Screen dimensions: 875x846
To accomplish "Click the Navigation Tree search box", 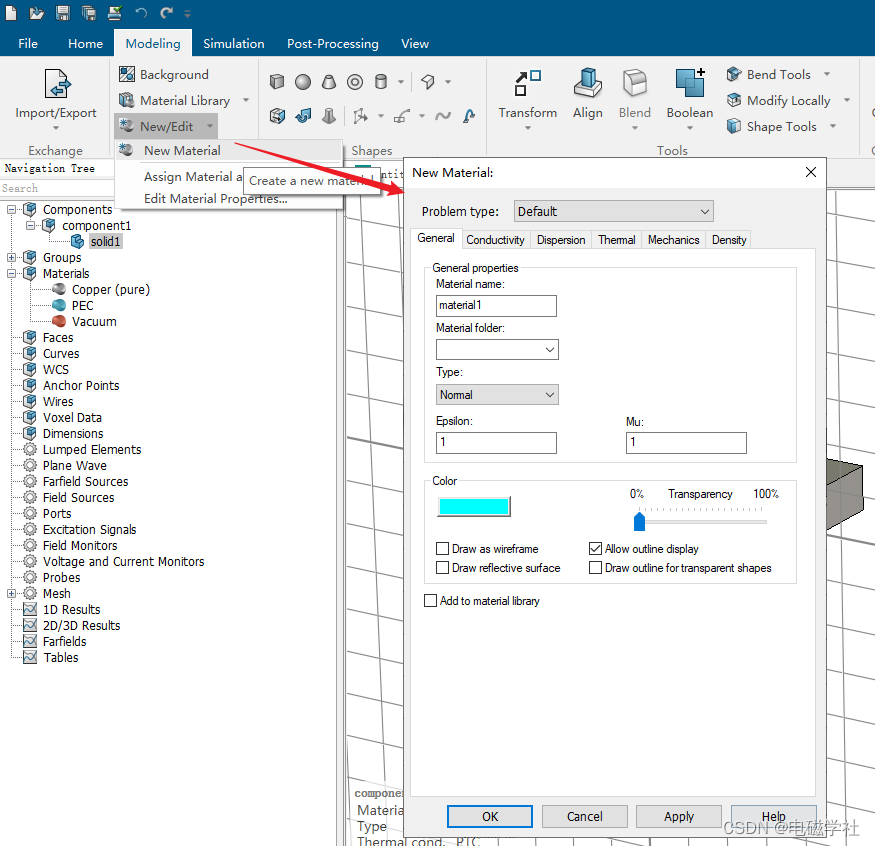I will pos(57,188).
